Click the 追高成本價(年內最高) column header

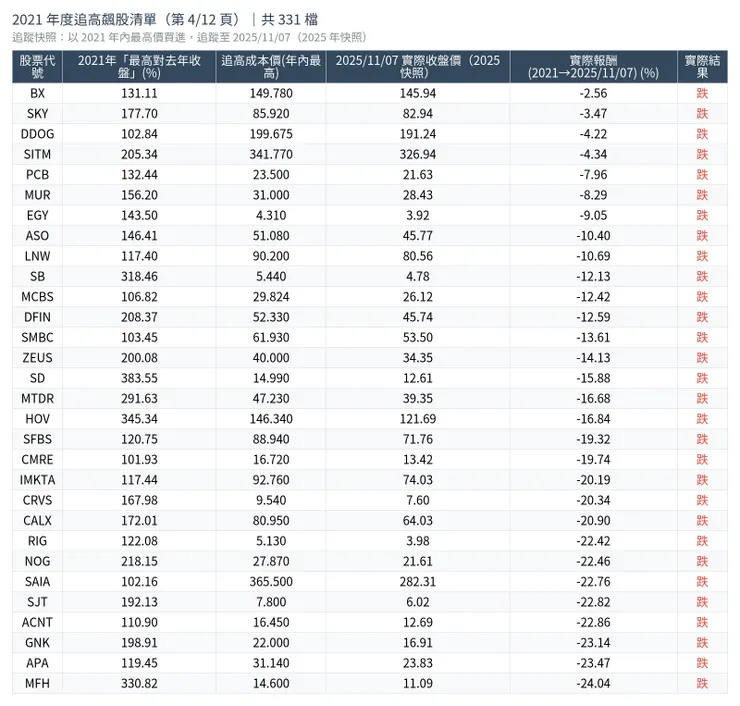271,67
